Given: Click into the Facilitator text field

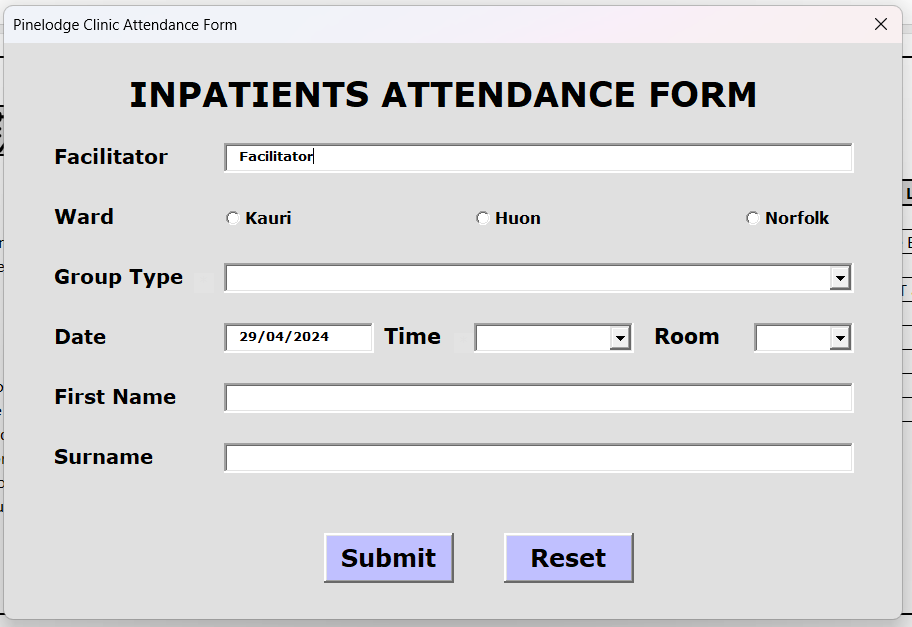Looking at the screenshot, I should [538, 157].
